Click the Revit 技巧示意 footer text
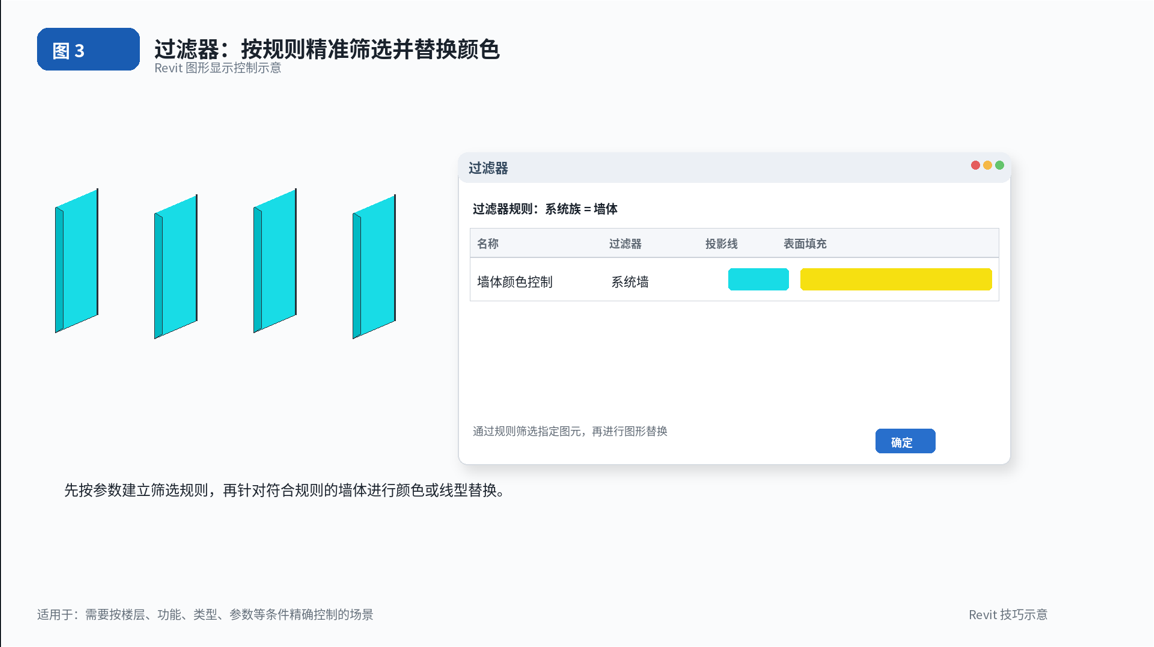 (x=1008, y=615)
